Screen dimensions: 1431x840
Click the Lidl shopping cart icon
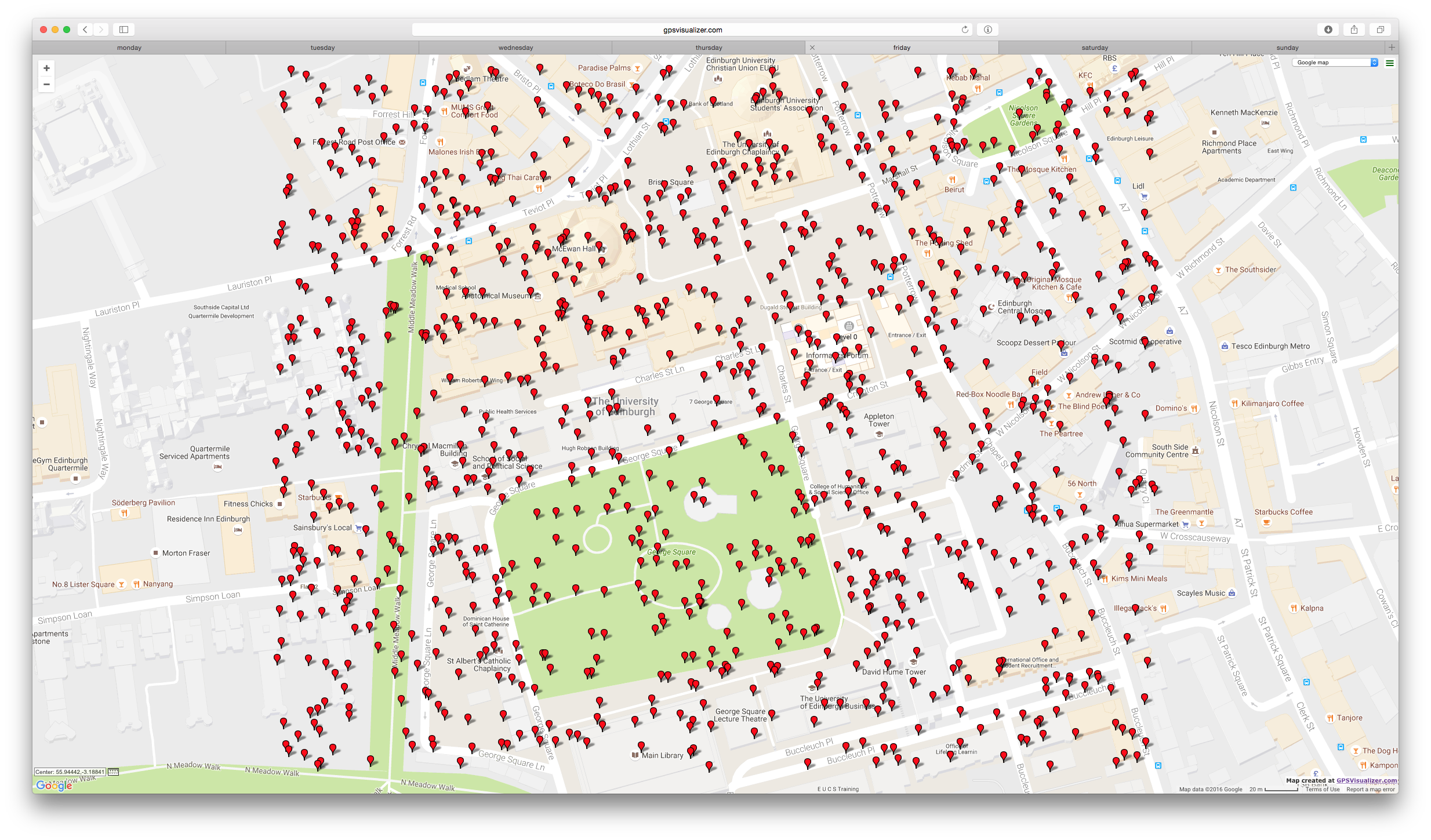pos(1144,197)
